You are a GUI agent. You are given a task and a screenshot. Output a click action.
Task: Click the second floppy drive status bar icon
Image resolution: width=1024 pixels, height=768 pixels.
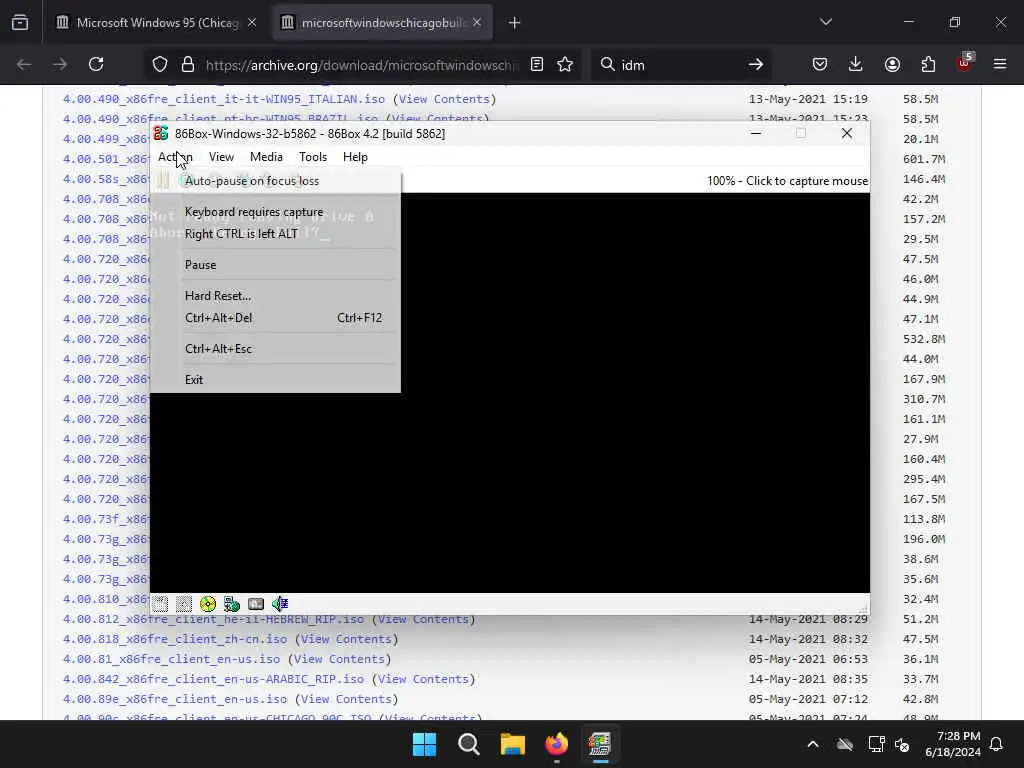tap(184, 604)
